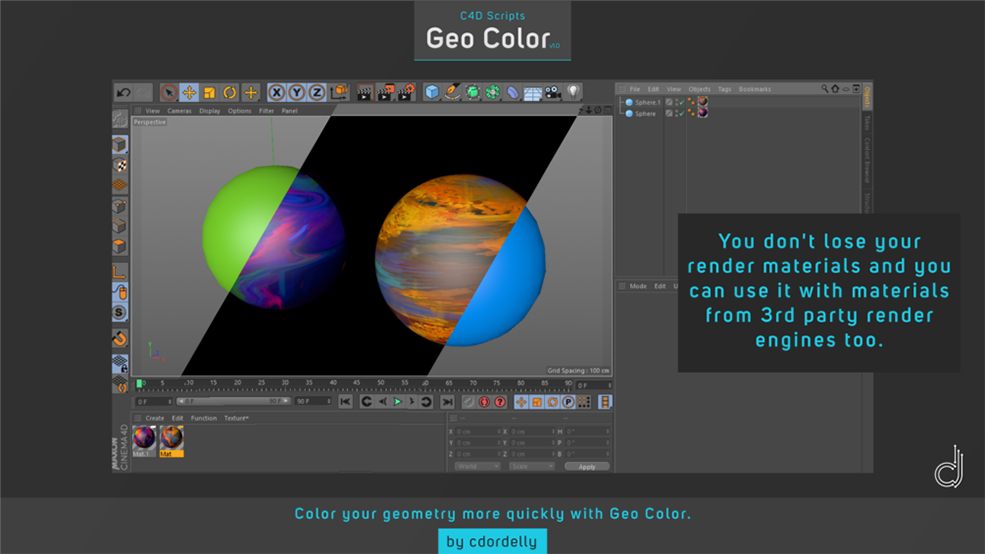
Task: Select the Mat material thumbnail
Action: pyautogui.click(x=171, y=441)
